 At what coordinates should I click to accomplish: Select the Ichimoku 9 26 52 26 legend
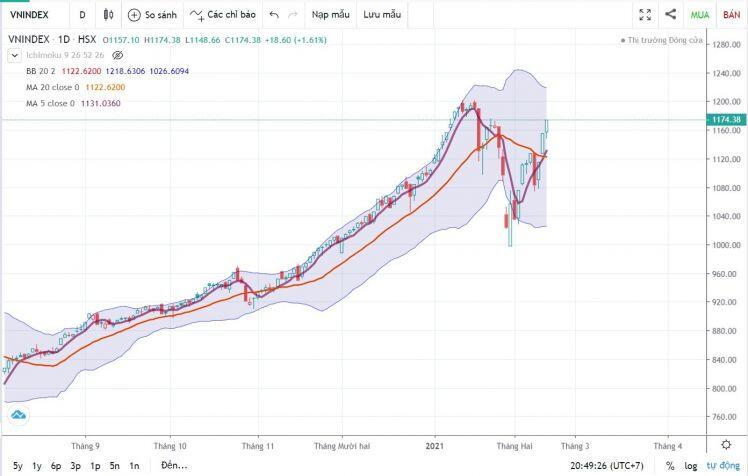click(65, 55)
